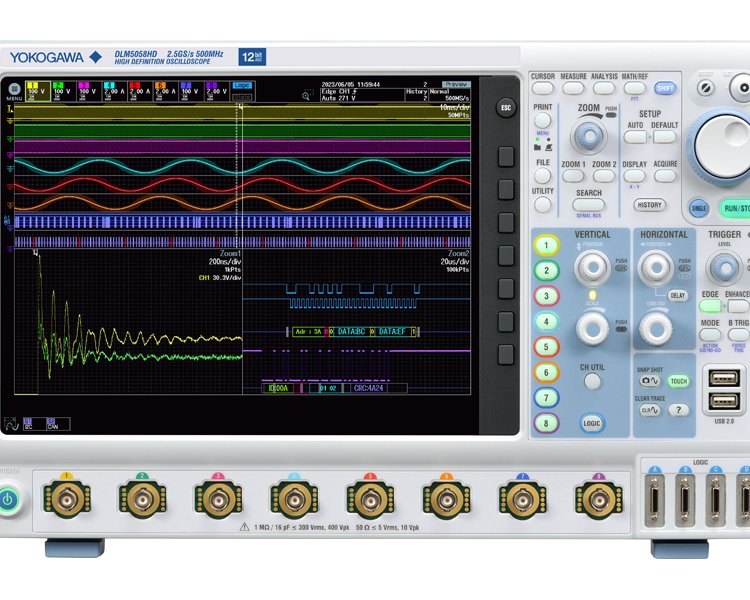Image resolution: width=750 pixels, height=600 pixels.
Task: Open the 10ms/div timebase setting
Action: tap(452, 106)
